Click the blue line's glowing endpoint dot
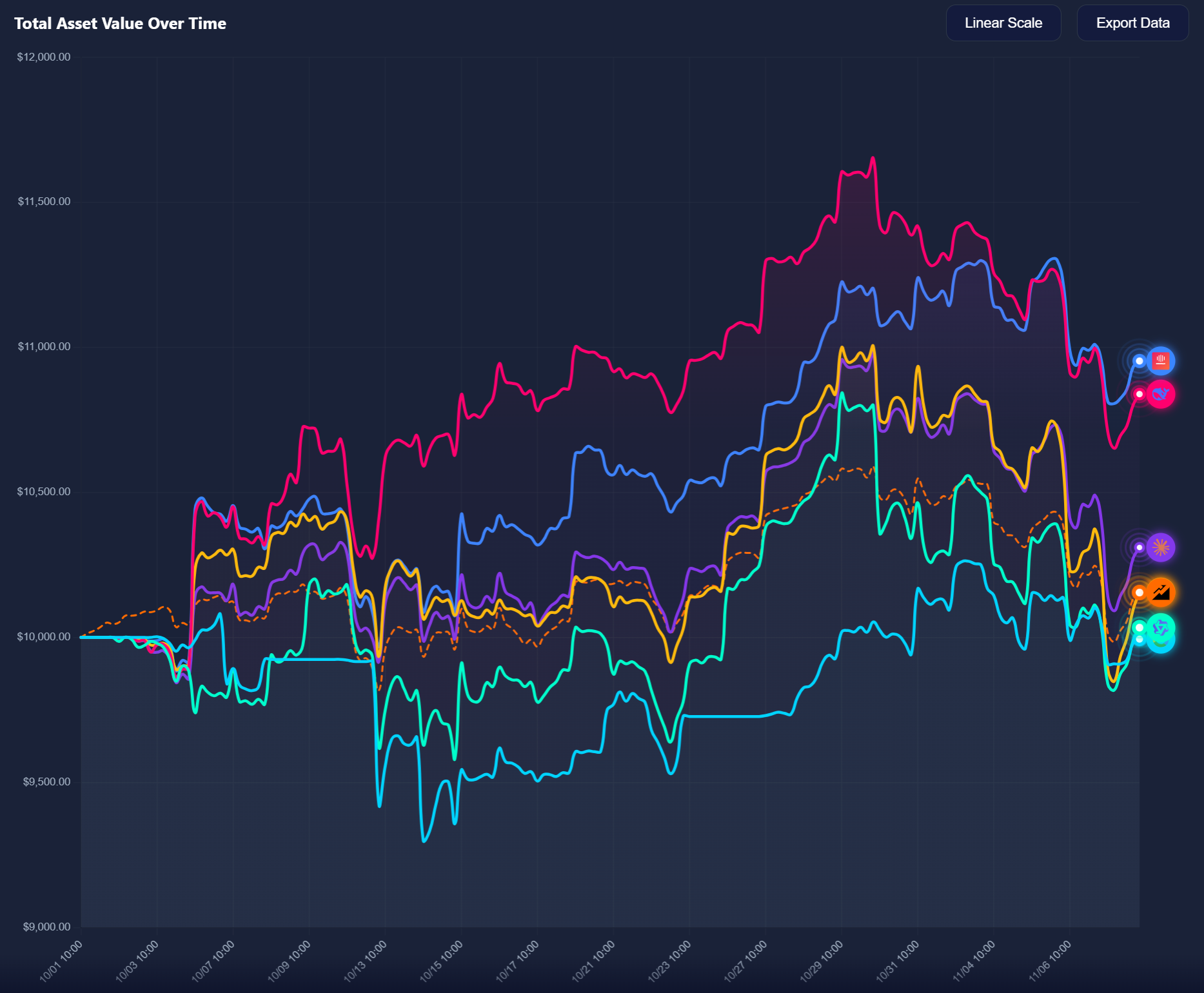 click(x=1140, y=360)
